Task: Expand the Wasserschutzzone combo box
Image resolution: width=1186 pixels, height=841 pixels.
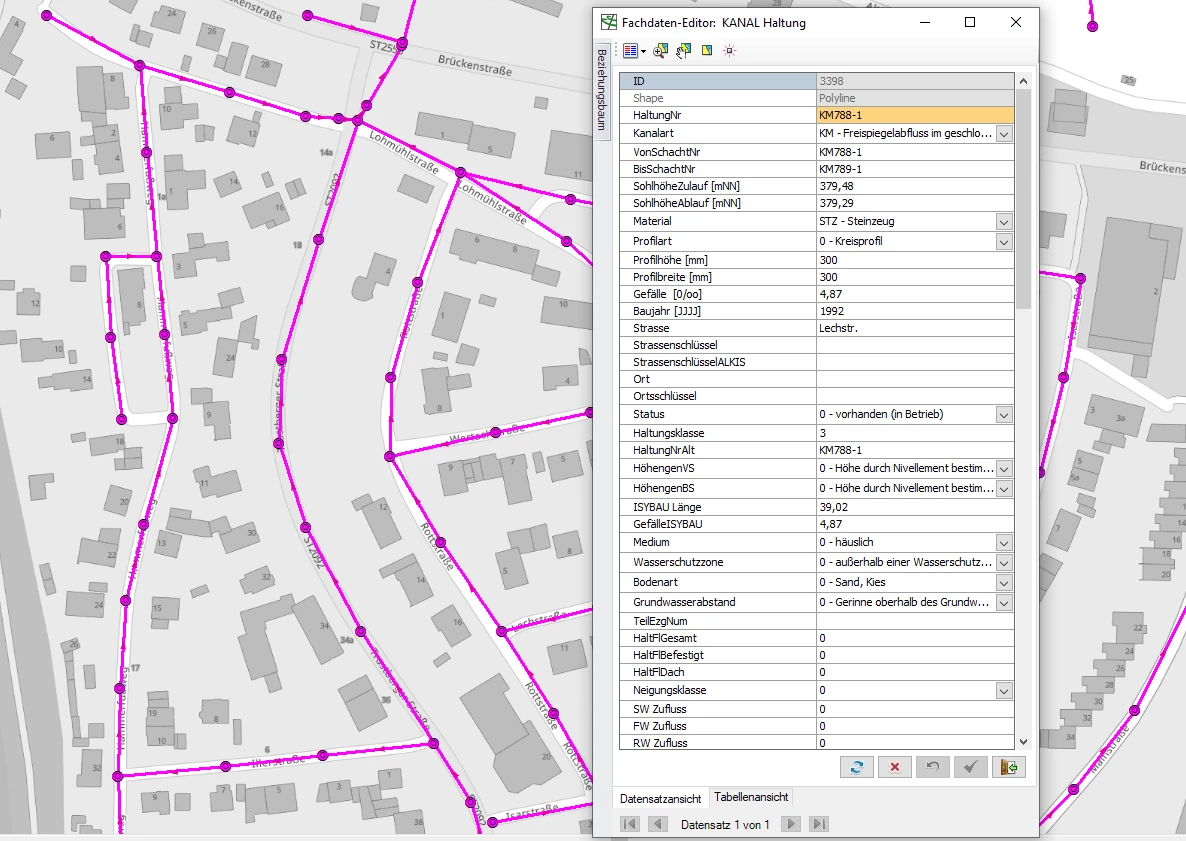Action: [1004, 562]
